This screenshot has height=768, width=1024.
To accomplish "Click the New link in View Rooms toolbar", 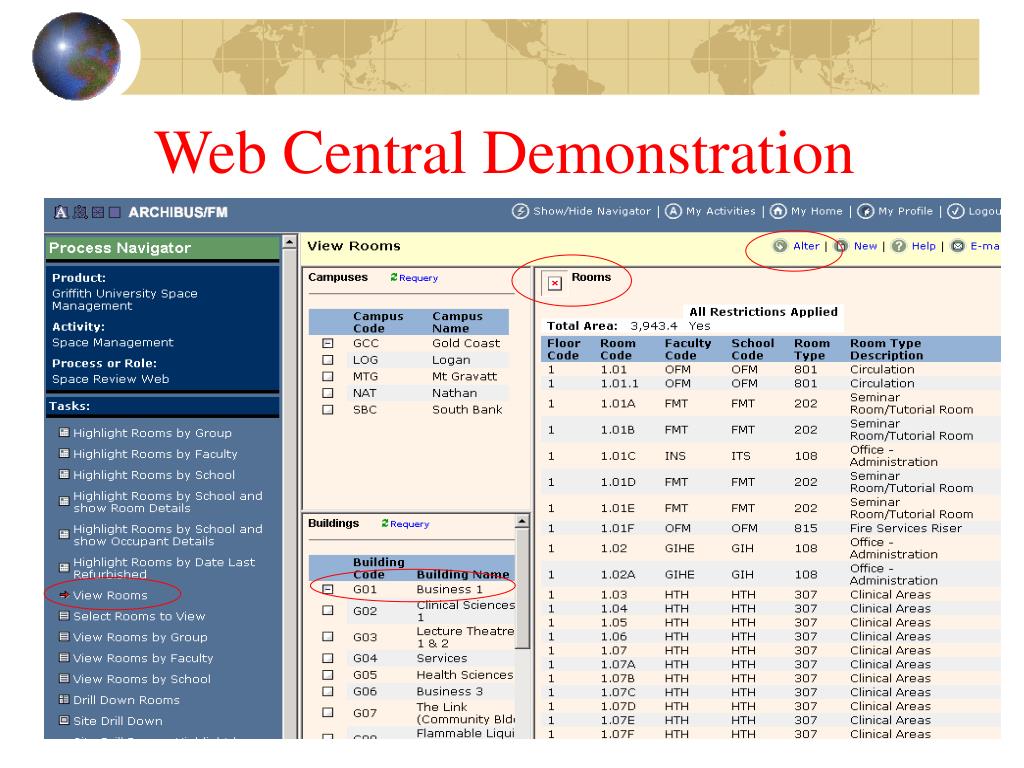I will pyautogui.click(x=865, y=246).
